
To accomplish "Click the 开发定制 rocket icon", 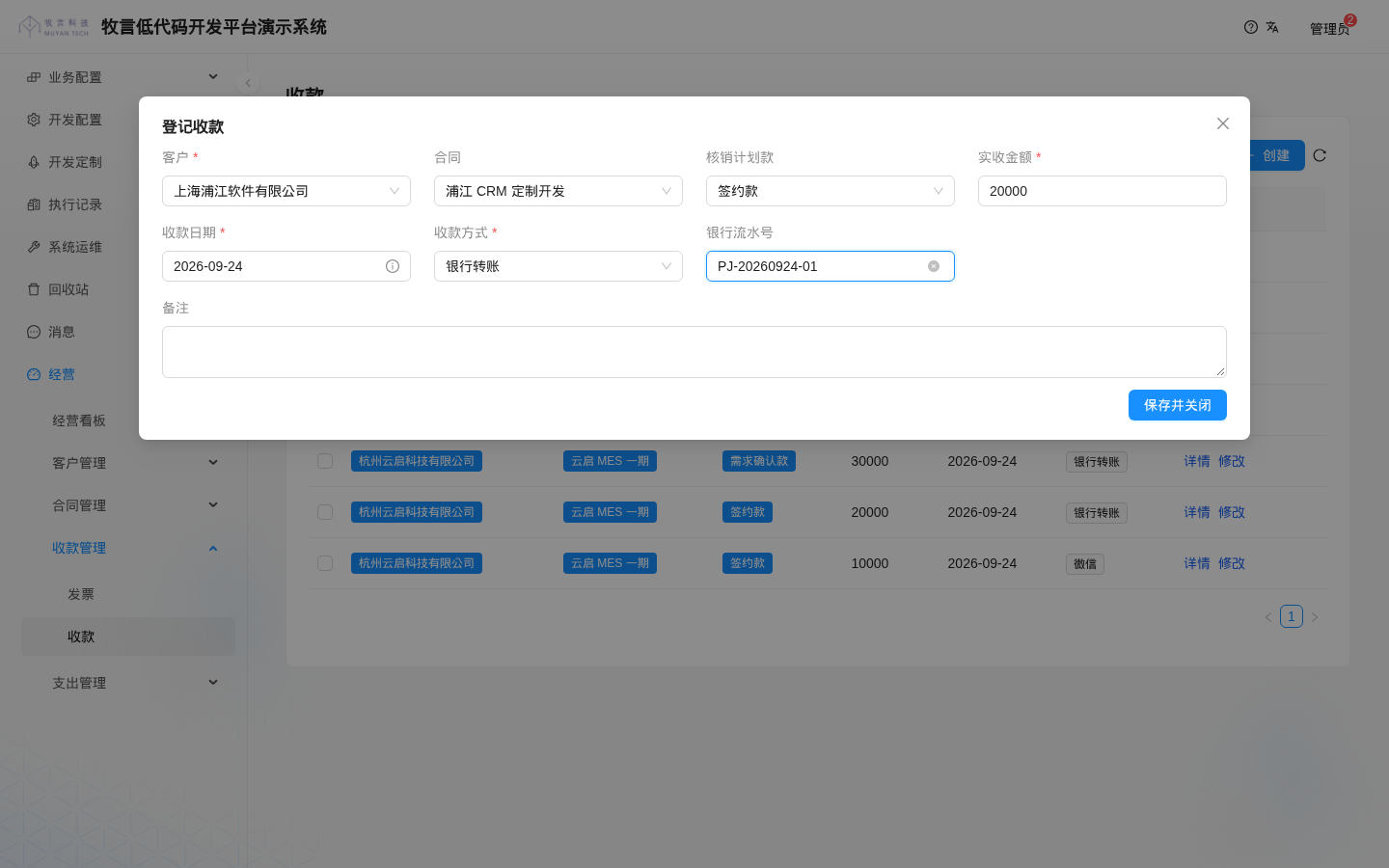I will [x=34, y=162].
